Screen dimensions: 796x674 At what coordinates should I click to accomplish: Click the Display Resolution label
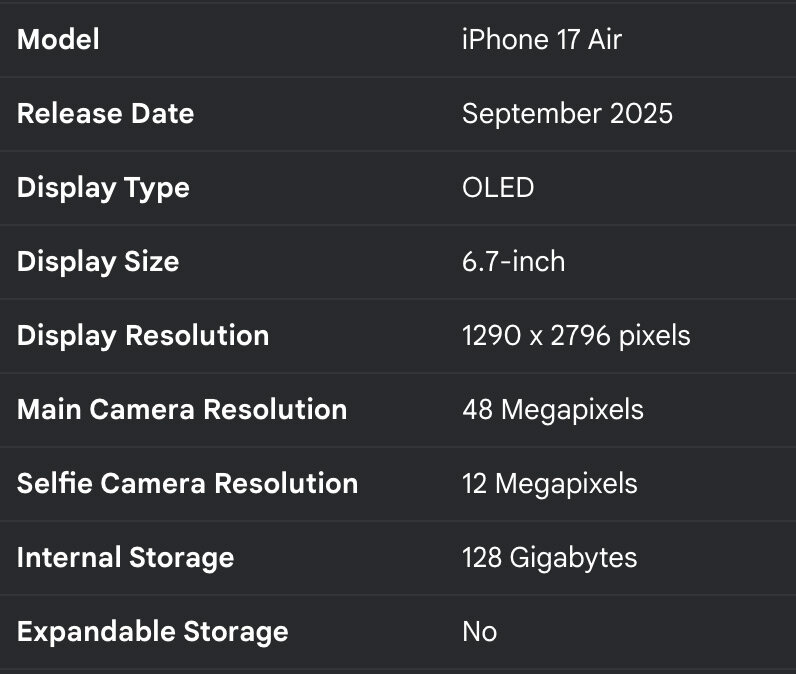coord(143,336)
